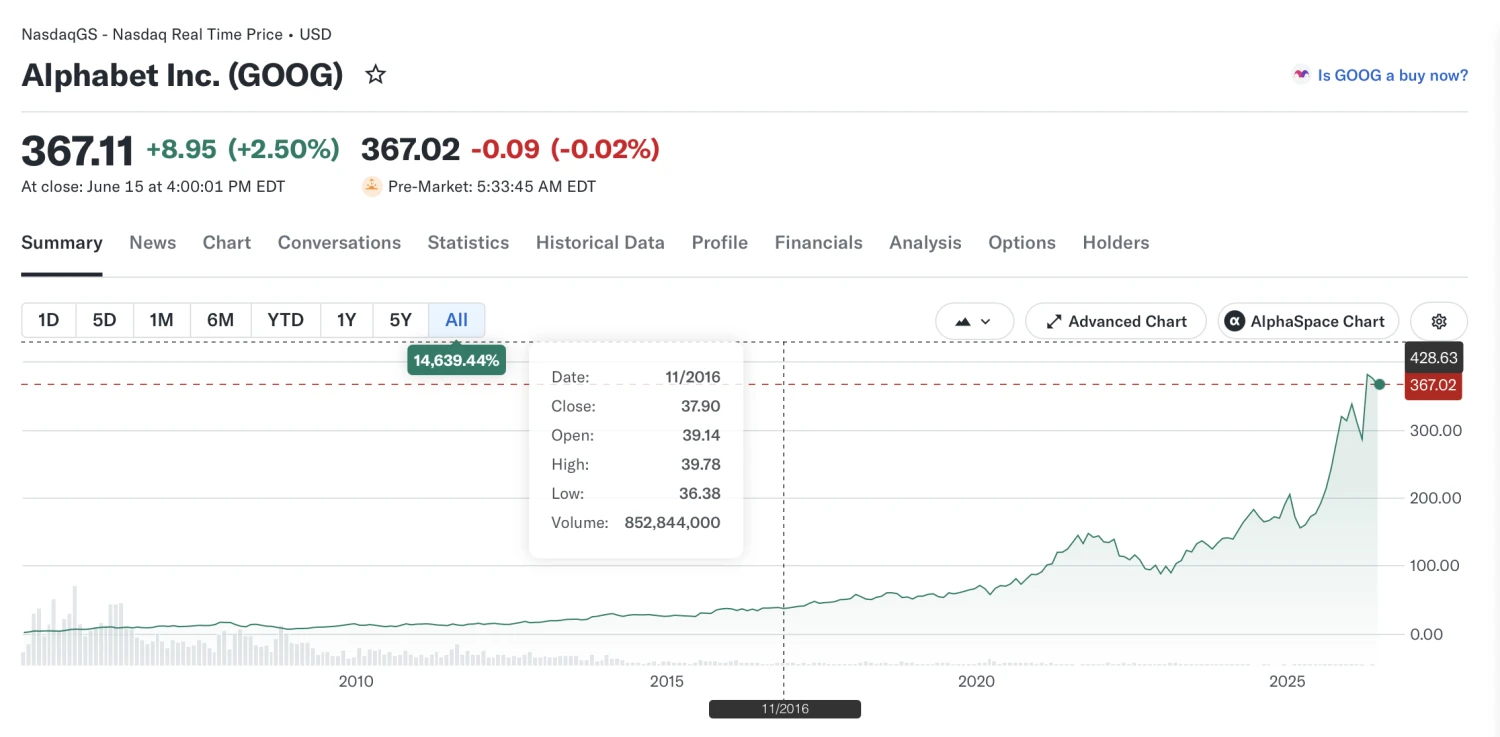Go to the Holders tab
This screenshot has width=1500, height=737.
[x=1116, y=243]
